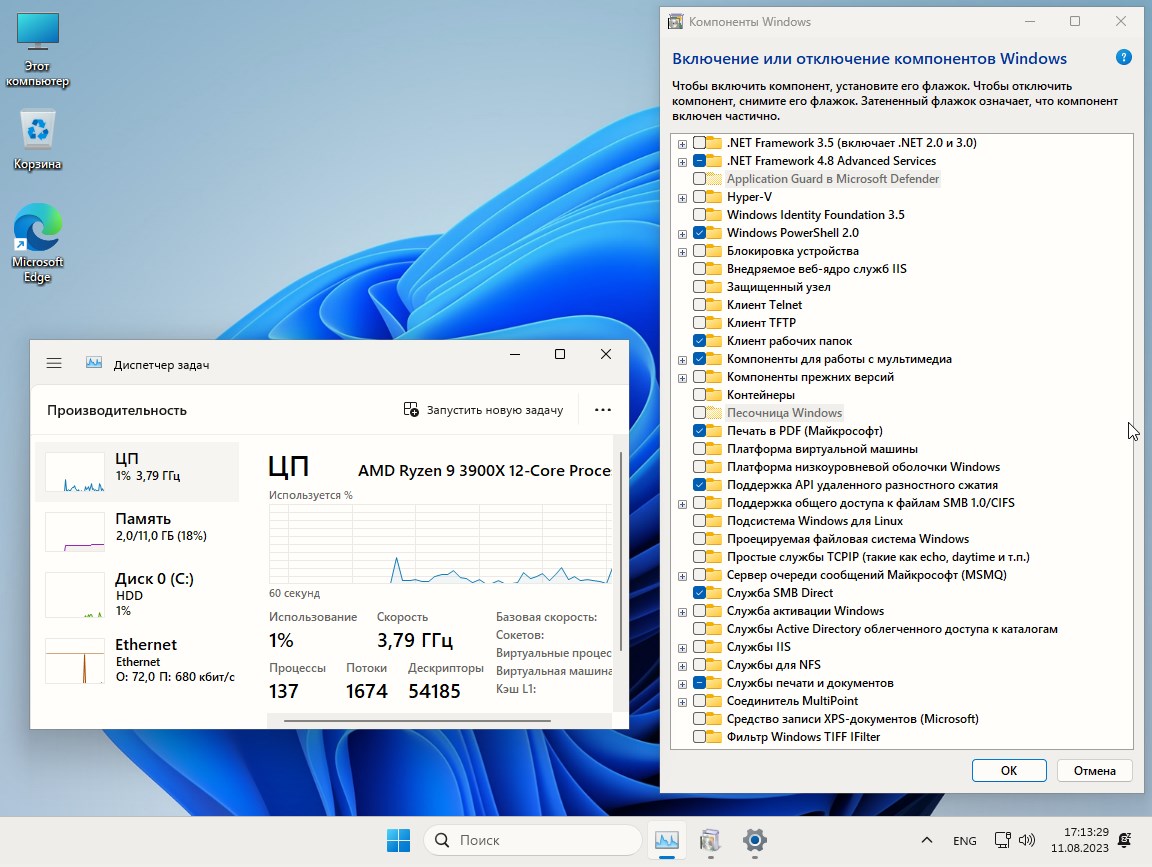Select Соединитель MultiPoint feature row text

point(792,701)
